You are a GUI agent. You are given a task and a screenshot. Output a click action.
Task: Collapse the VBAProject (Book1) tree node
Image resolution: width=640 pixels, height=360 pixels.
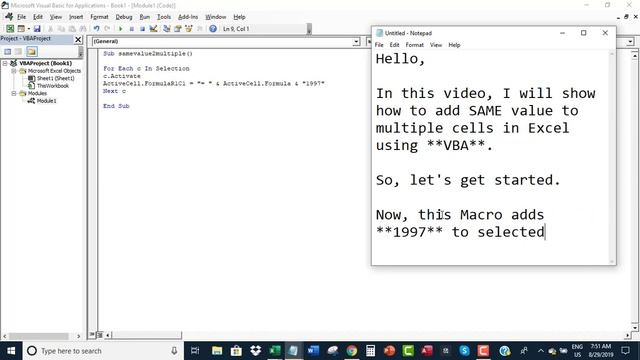click(5, 63)
